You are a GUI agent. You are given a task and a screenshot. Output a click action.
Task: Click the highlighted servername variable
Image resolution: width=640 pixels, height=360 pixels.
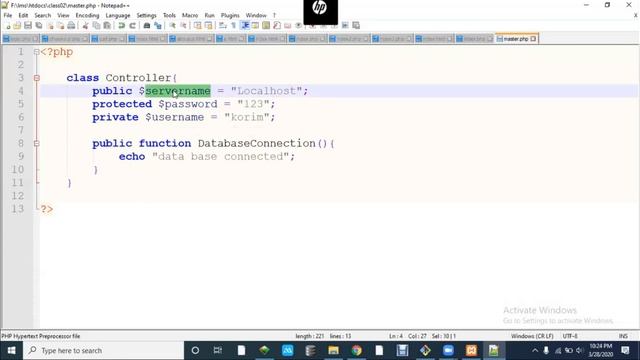click(x=178, y=91)
